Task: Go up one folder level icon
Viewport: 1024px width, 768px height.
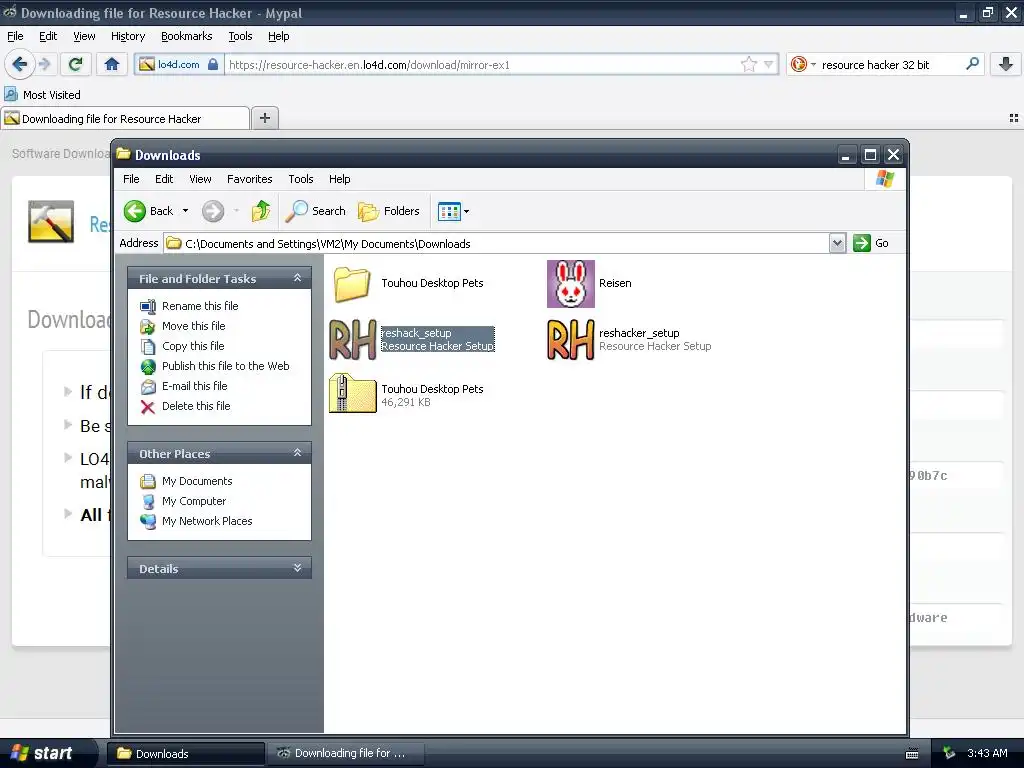Action: 261,211
